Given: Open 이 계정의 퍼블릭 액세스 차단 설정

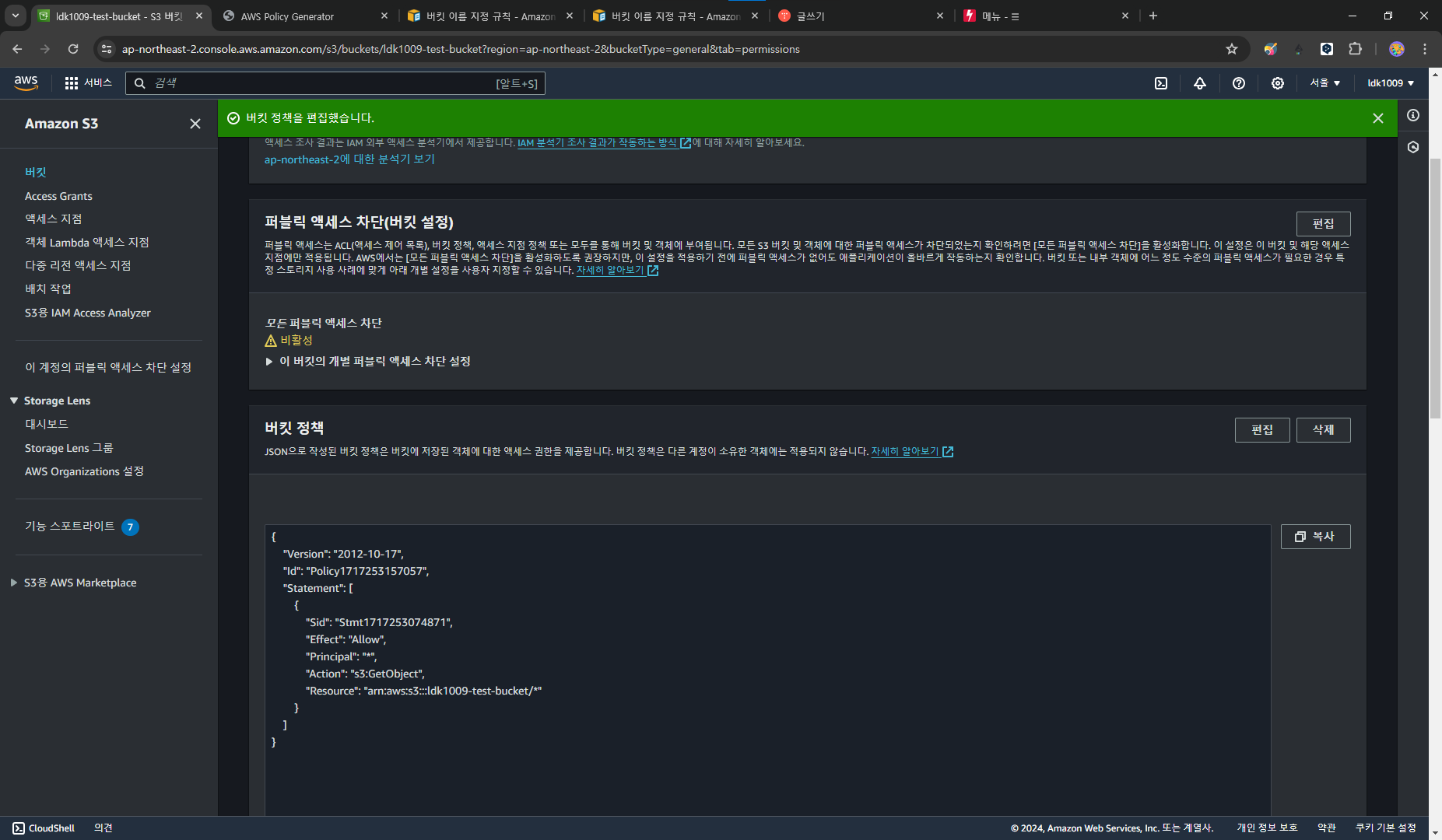Looking at the screenshot, I should click(x=108, y=367).
